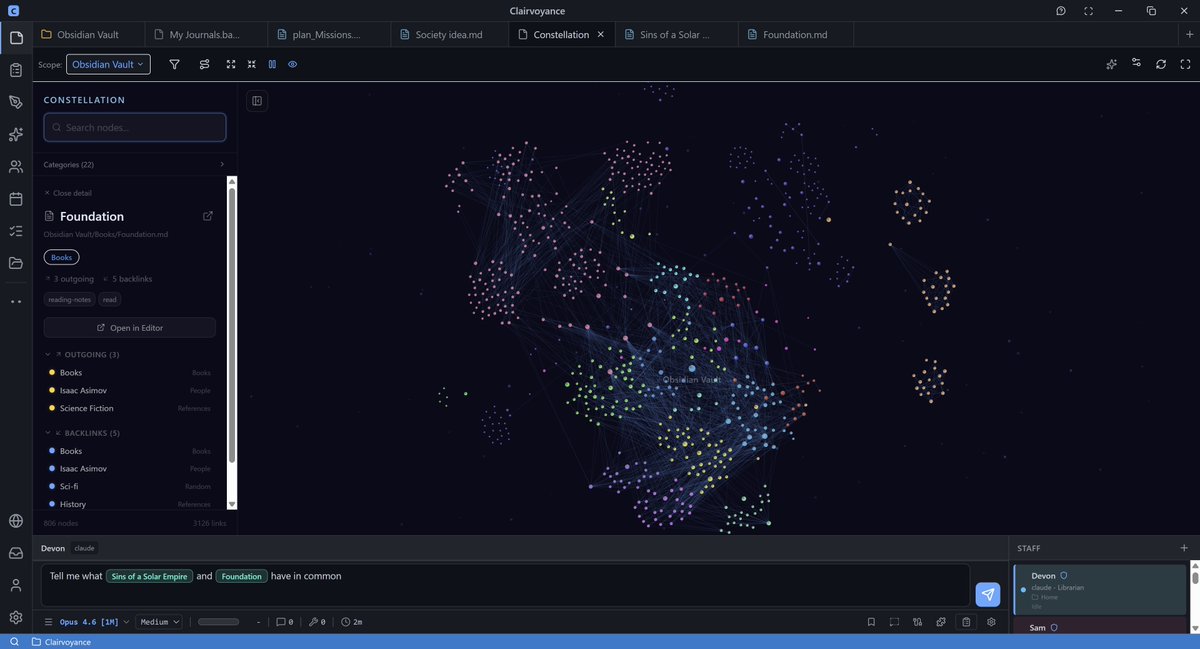Image resolution: width=1200 pixels, height=649 pixels.
Task: Click the reading-notes tag
Action: click(69, 299)
